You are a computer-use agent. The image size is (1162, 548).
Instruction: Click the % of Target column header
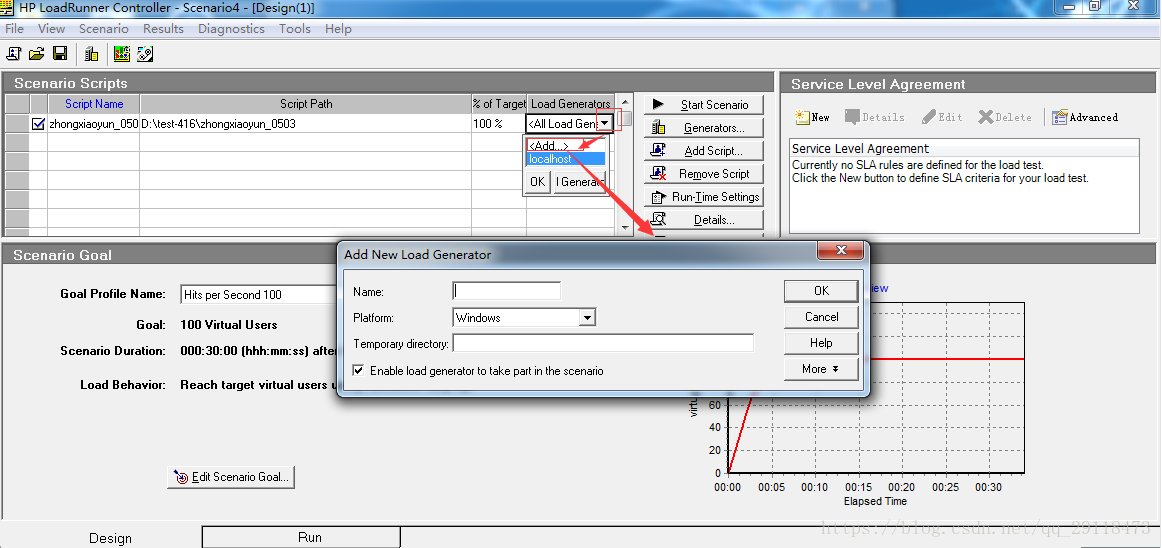click(x=499, y=104)
